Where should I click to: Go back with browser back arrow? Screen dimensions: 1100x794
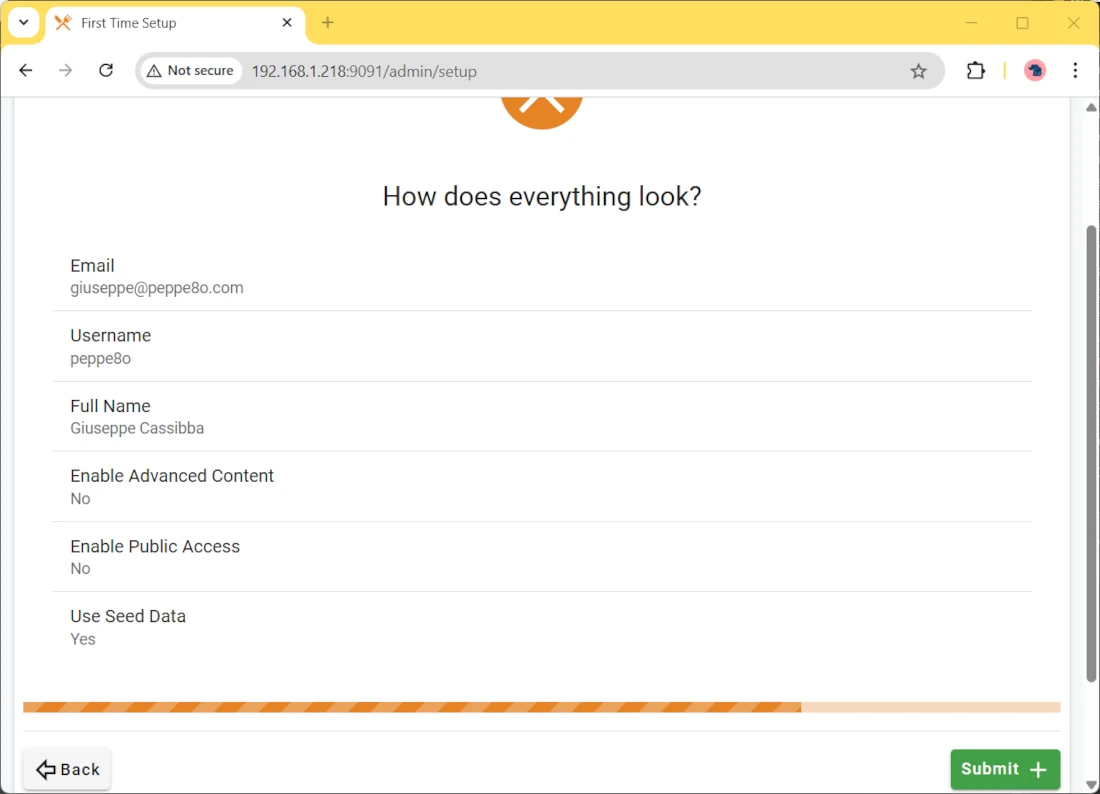[x=26, y=70]
